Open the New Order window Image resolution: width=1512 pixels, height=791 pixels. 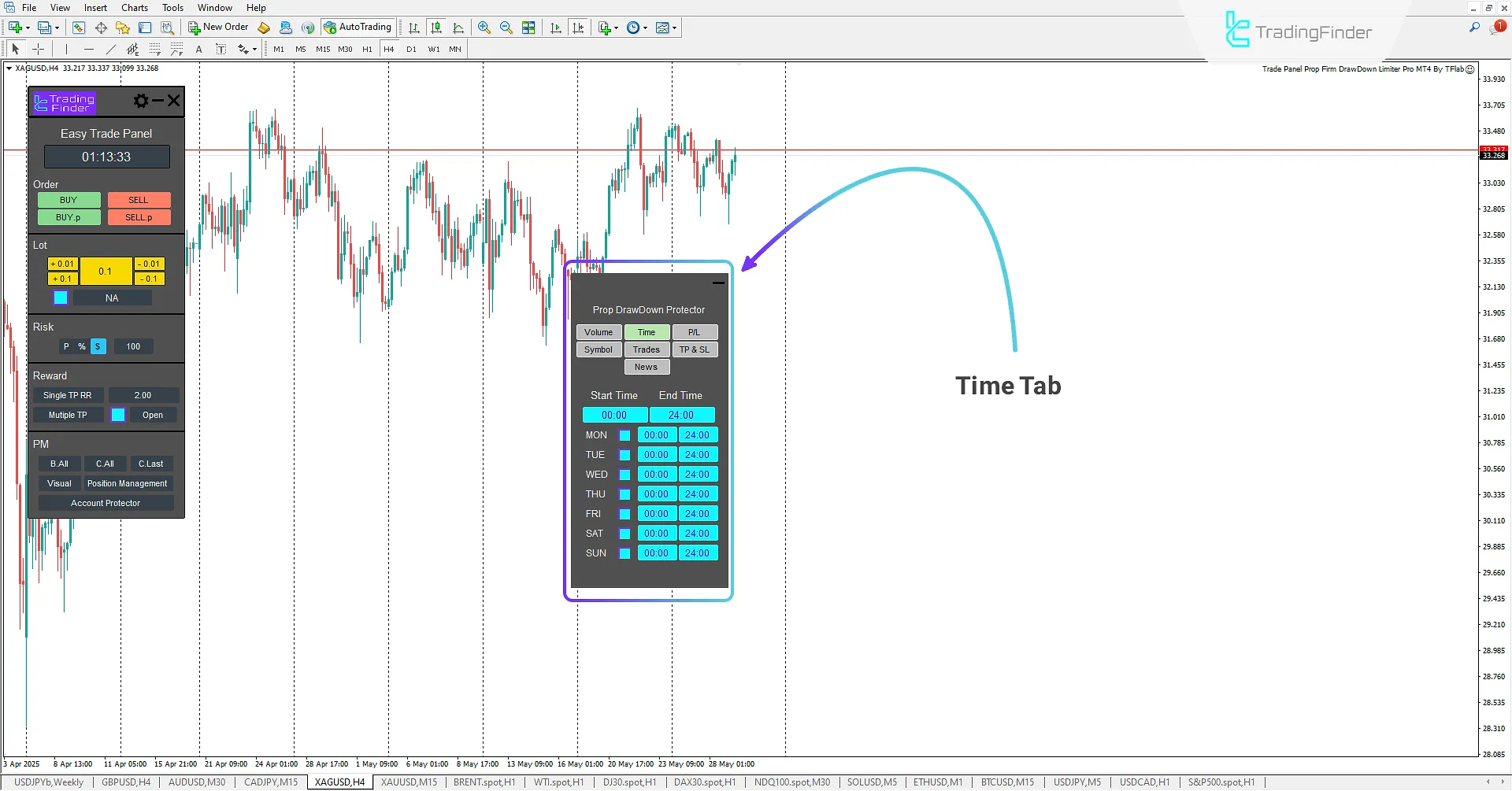click(x=218, y=27)
